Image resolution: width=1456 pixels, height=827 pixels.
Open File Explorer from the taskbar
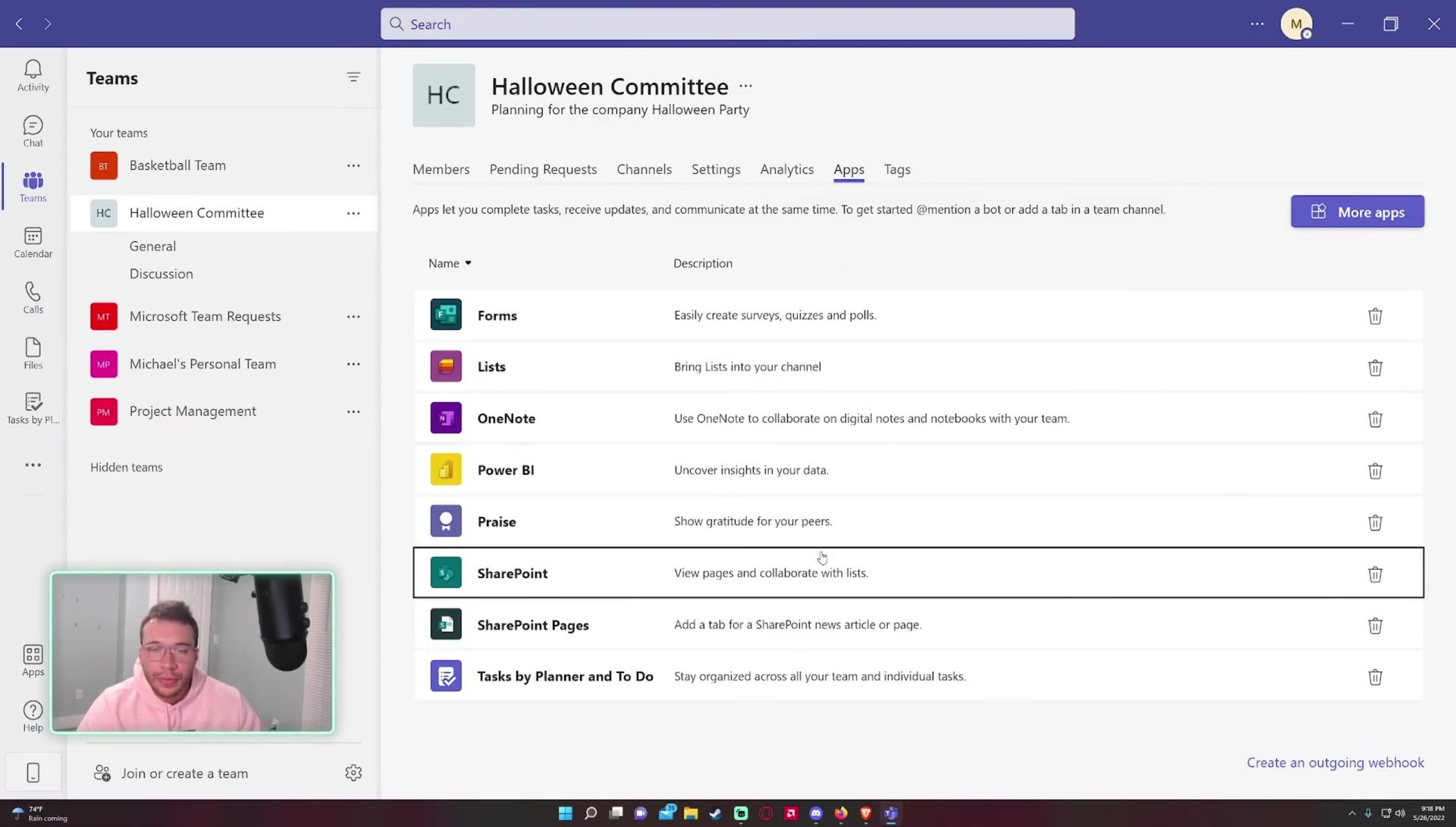click(x=691, y=813)
